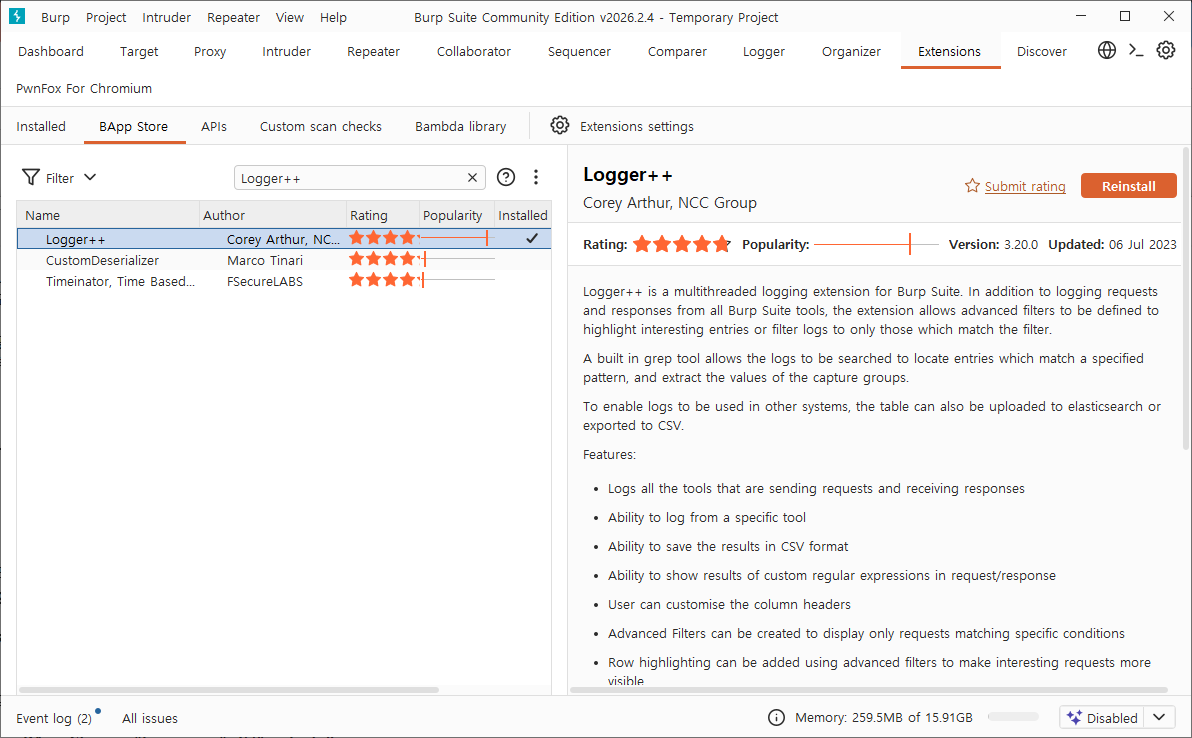Open the Help menu
Image resolution: width=1192 pixels, height=738 pixels.
tap(333, 17)
